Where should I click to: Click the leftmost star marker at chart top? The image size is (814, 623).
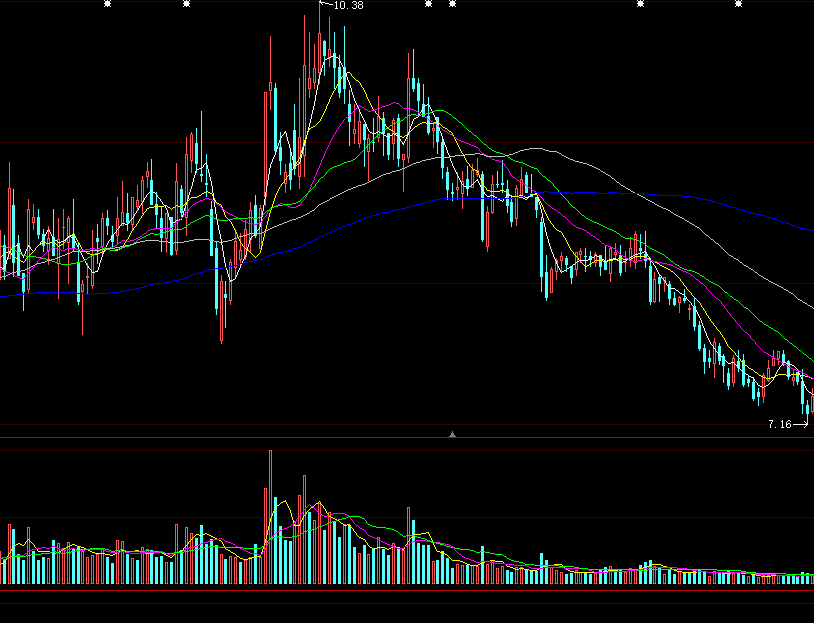(108, 4)
